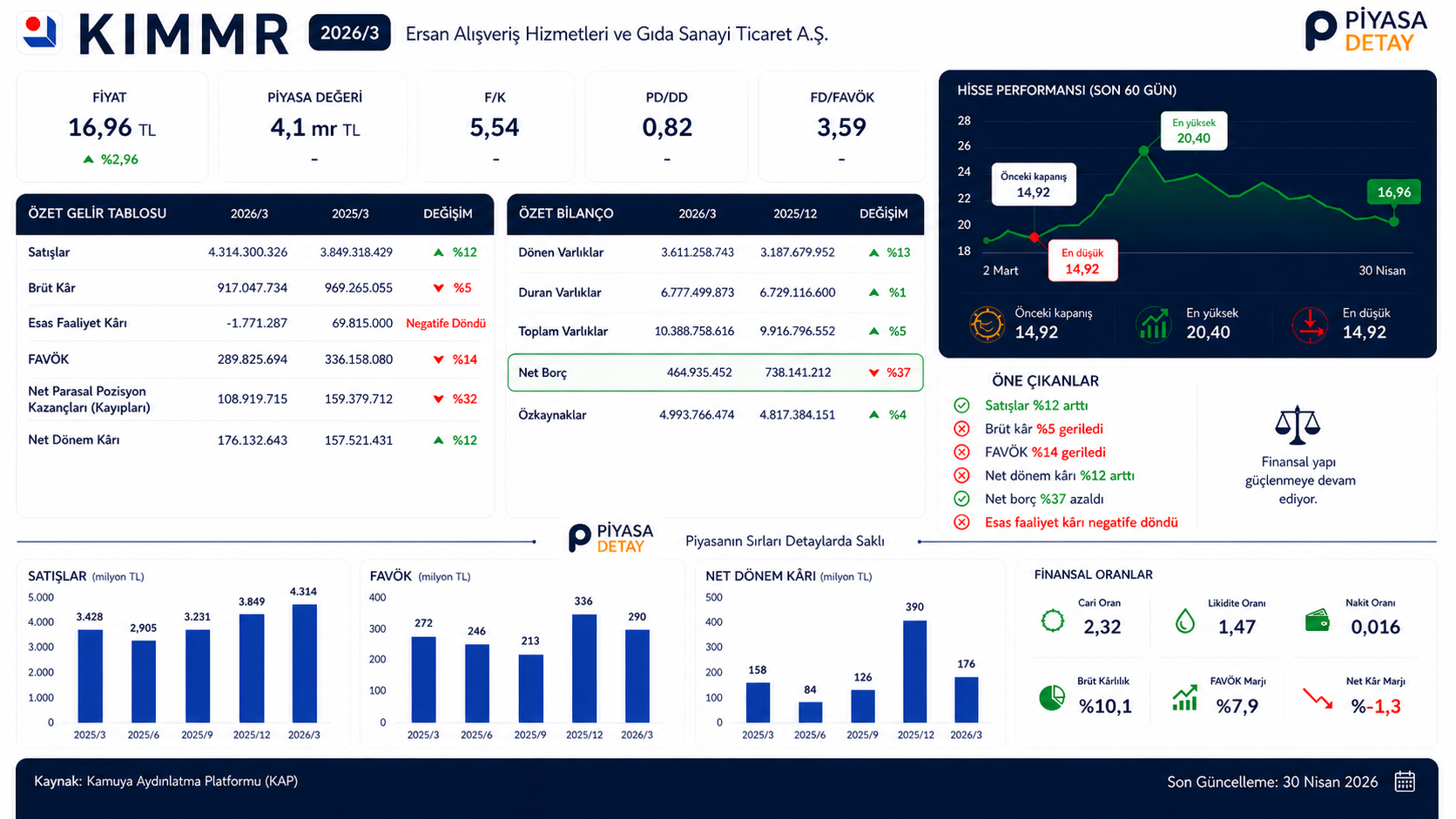Select the red En düşük down-arrow icon
Screen dimensions: 1456x819
click(1310, 324)
